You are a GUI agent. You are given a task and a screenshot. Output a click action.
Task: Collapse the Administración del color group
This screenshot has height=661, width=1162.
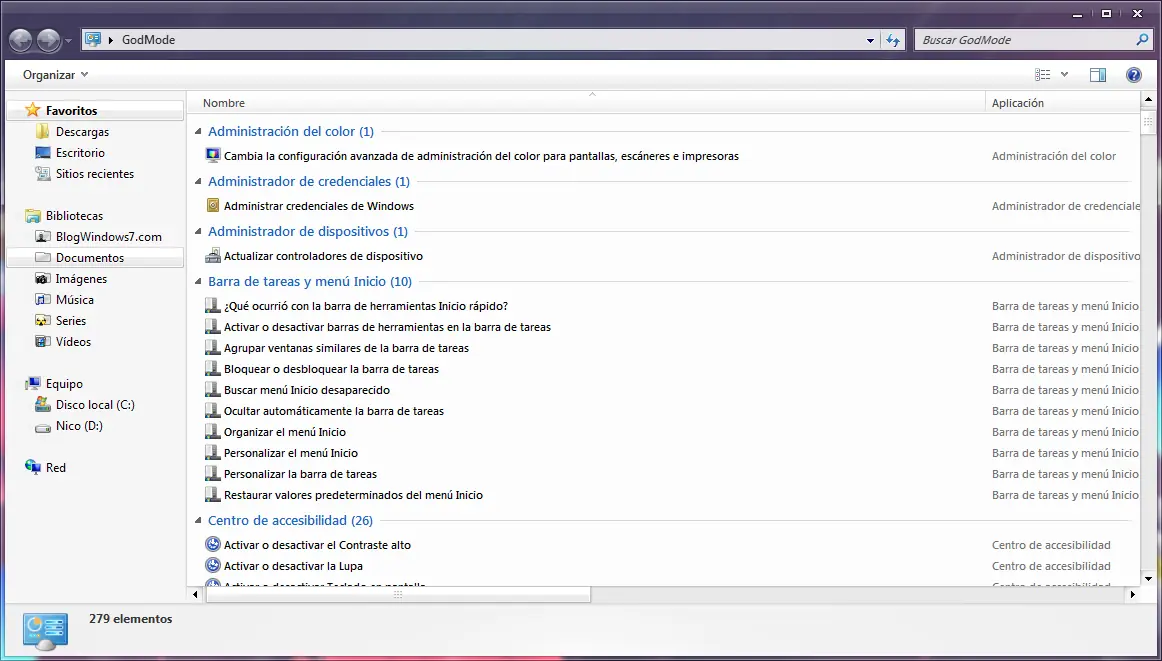[198, 132]
